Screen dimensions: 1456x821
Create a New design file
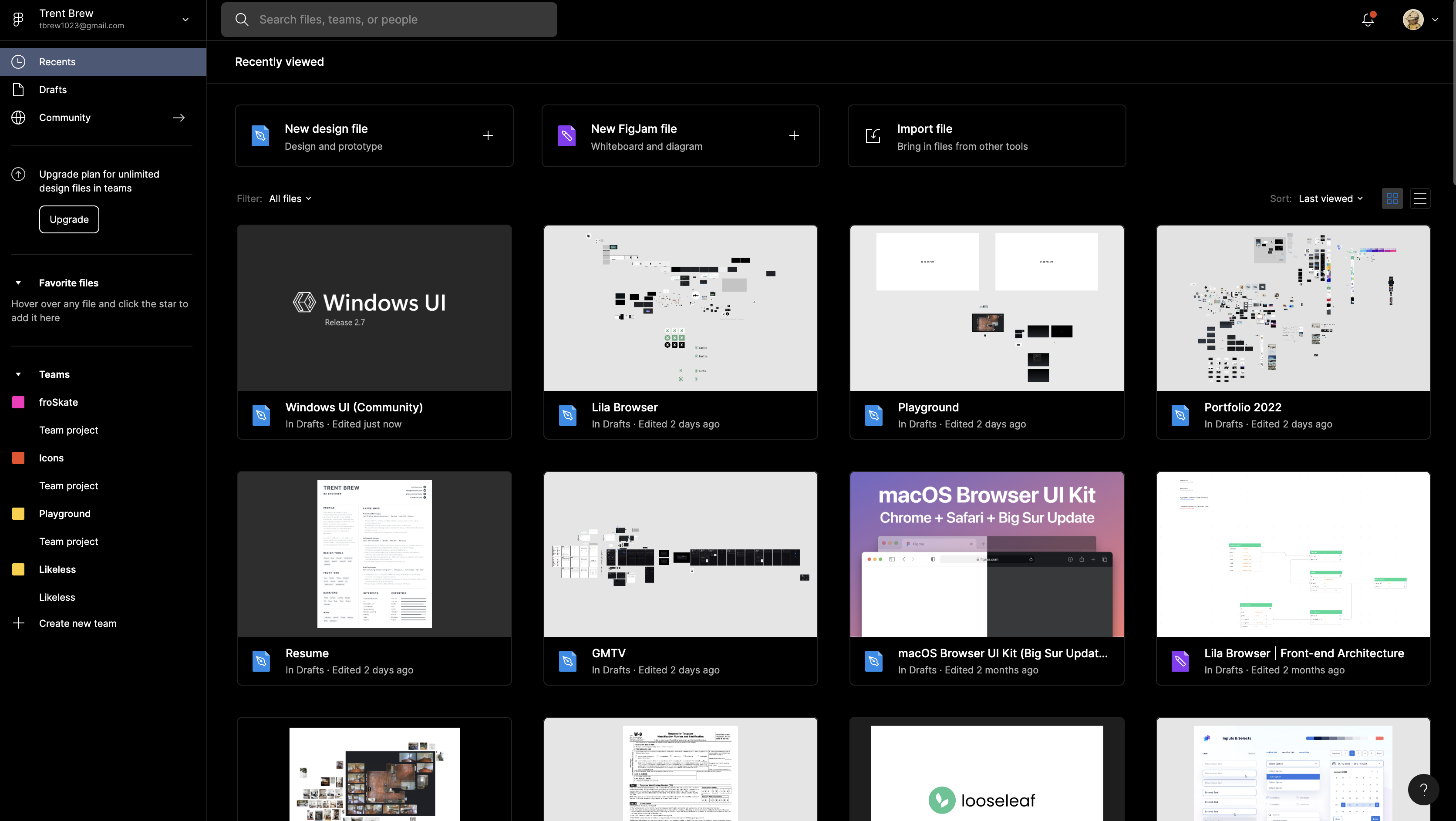374,136
